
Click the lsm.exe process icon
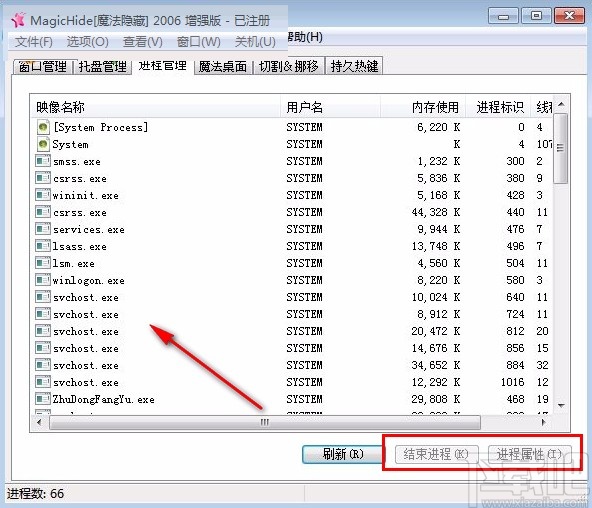click(x=43, y=263)
